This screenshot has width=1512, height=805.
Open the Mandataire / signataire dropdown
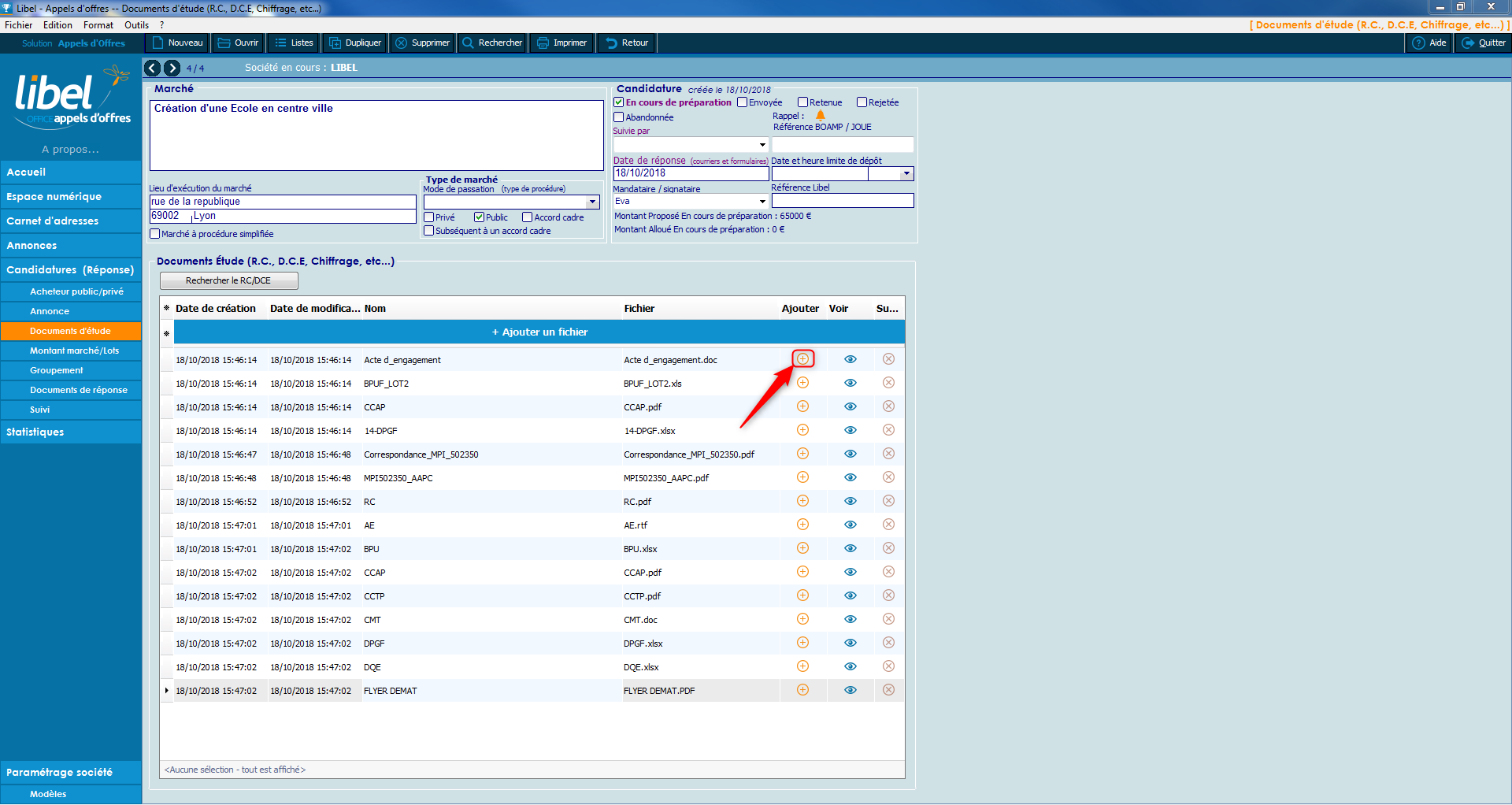[762, 202]
